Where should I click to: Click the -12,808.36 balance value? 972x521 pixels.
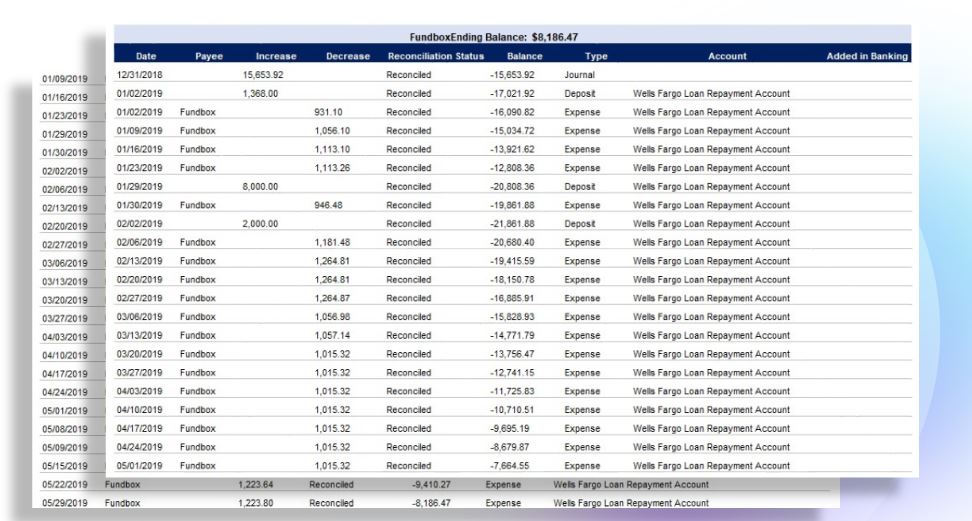(512, 167)
